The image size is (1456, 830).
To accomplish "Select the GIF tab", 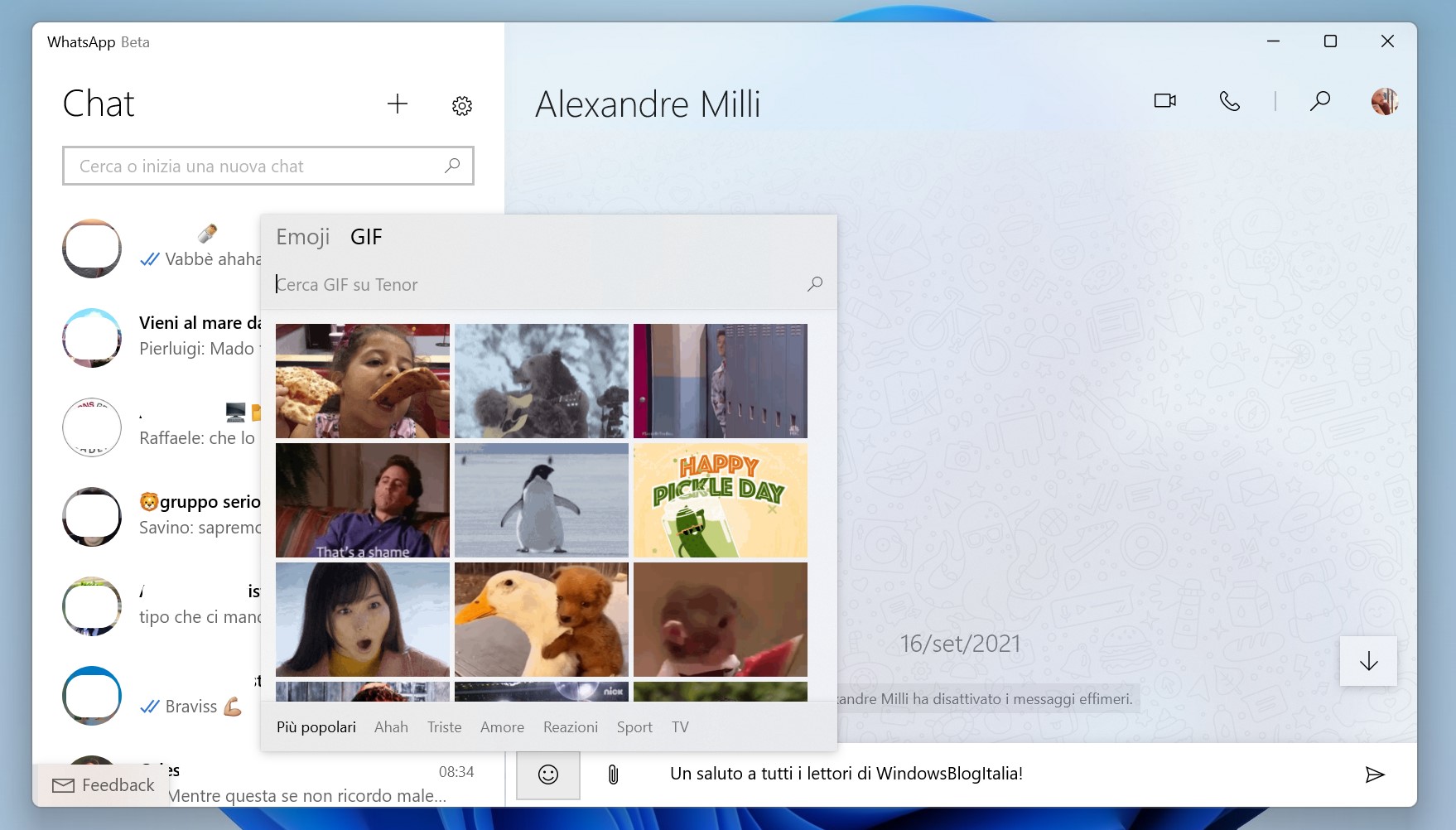I will [x=366, y=237].
